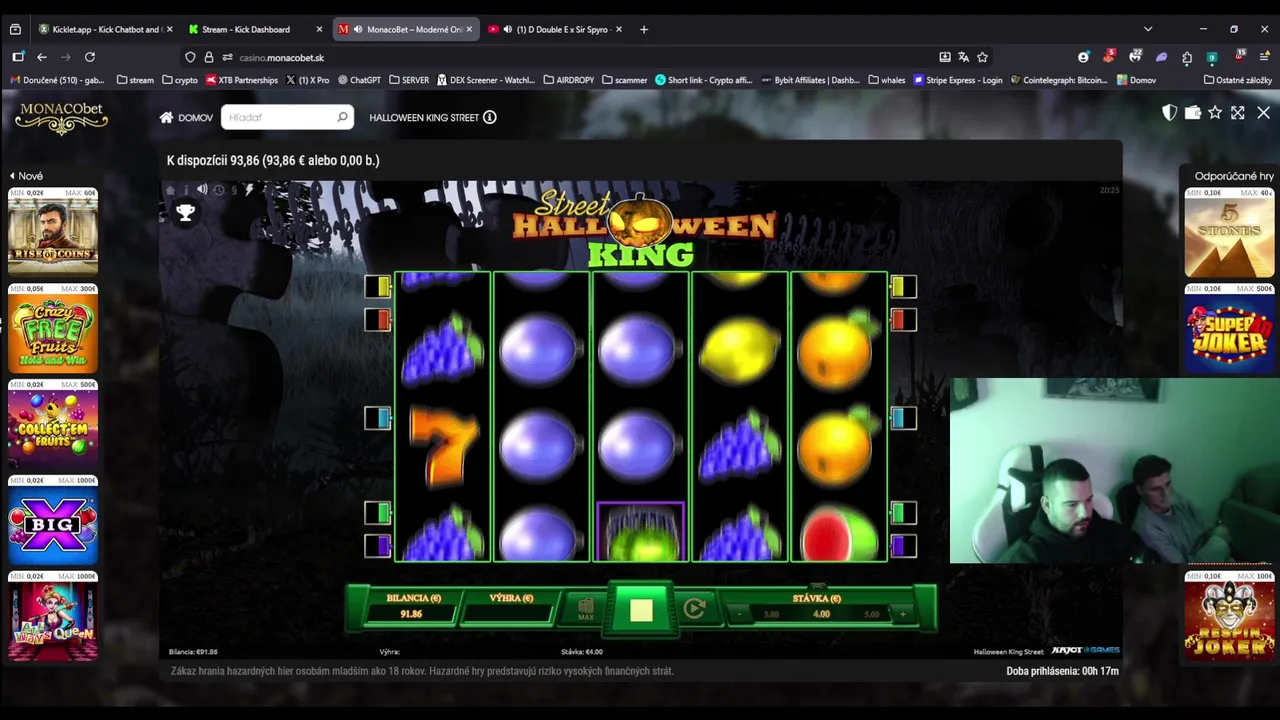The height and width of the screenshot is (720, 1280).
Task: Open the game info 'i' icon
Action: 186,190
